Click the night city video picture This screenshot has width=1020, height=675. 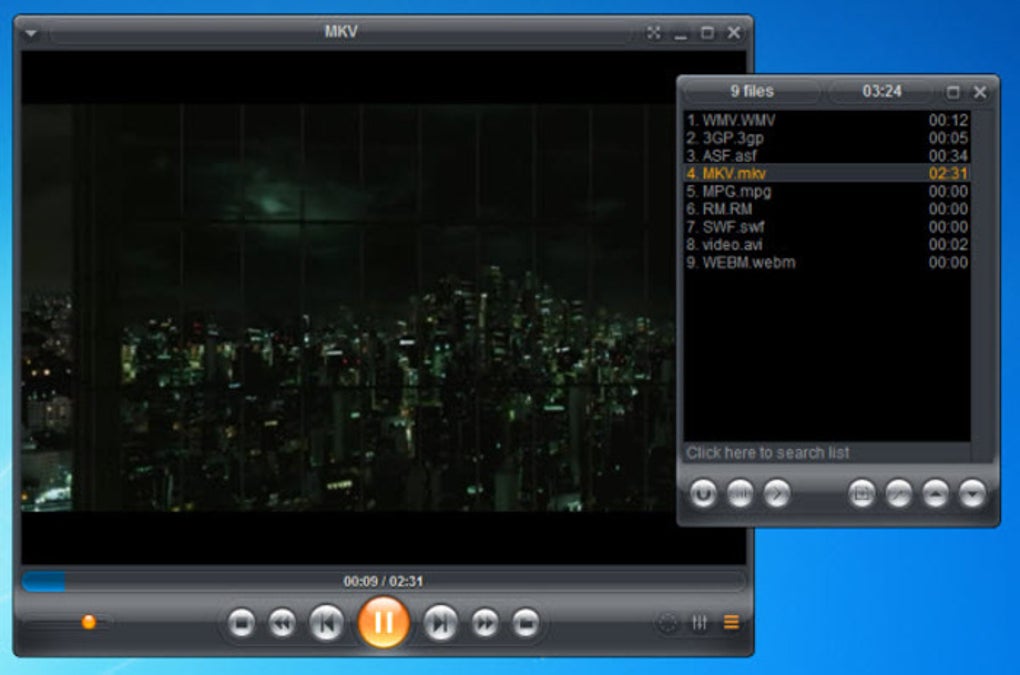point(348,307)
